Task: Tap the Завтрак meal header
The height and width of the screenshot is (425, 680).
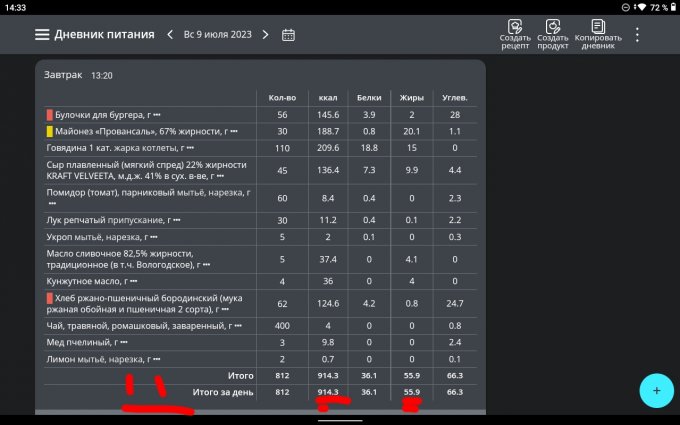Action: pyautogui.click(x=64, y=75)
